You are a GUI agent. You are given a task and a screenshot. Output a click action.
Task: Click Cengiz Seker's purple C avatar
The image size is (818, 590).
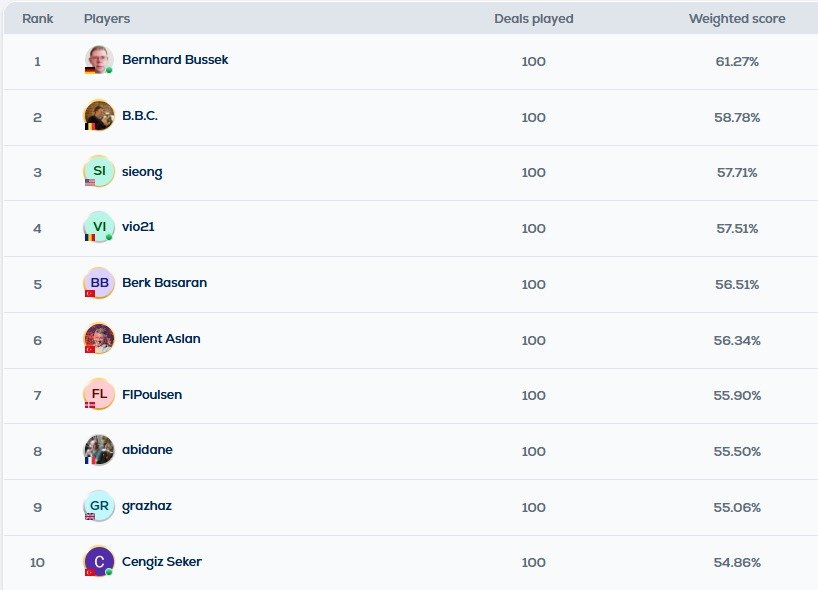[x=98, y=562]
